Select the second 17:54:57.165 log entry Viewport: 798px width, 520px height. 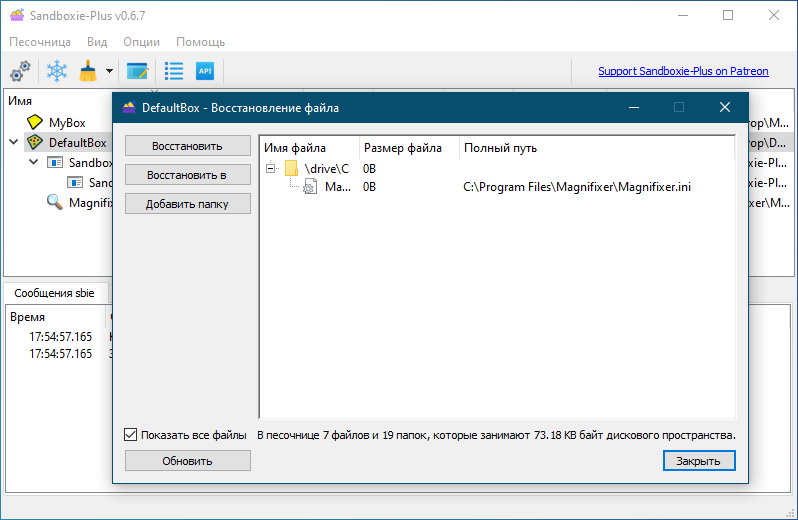[x=61, y=354]
